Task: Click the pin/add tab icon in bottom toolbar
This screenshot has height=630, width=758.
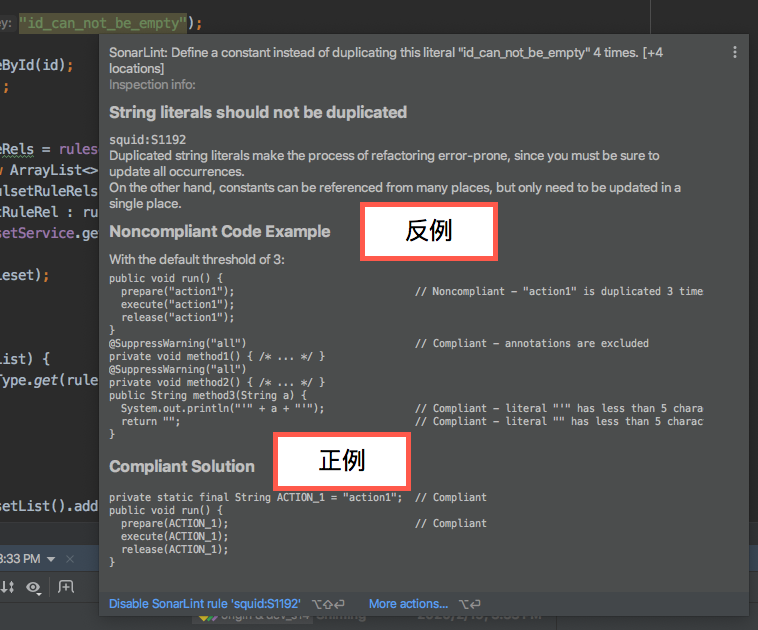Action: click(66, 587)
